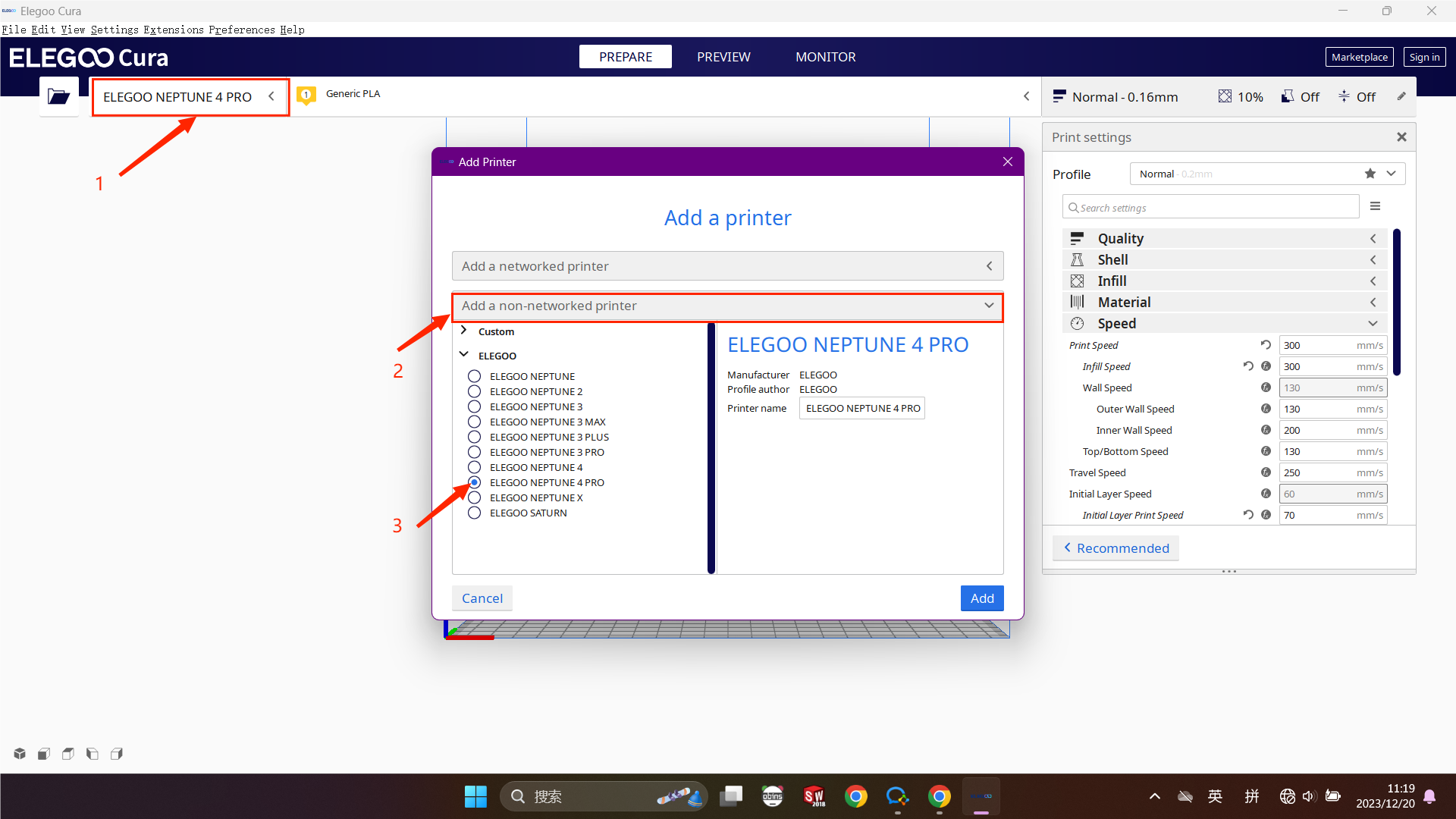Click Cancel in Add Printer dialog
This screenshot has width=1456, height=819.
point(482,598)
